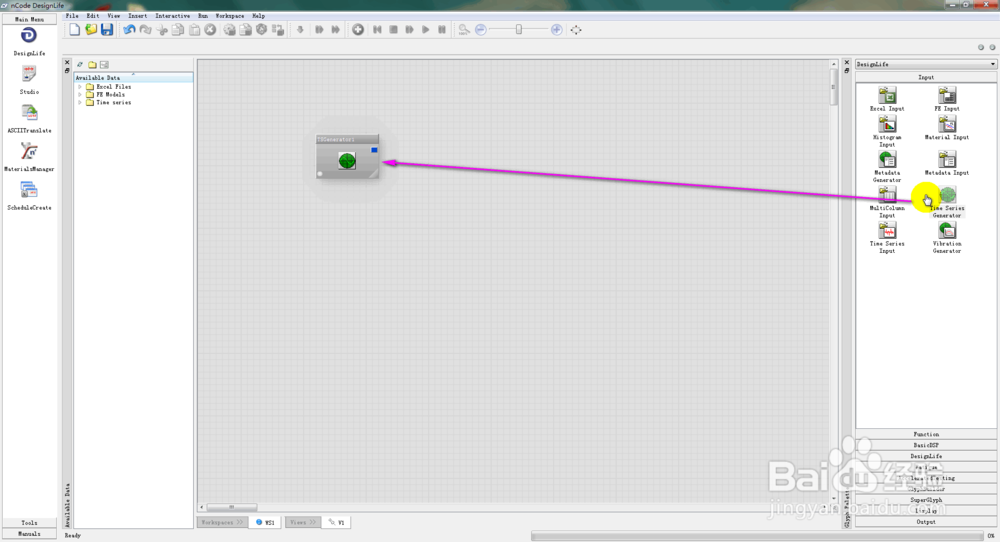Select the Metadata Generator glyph
Image resolution: width=1000 pixels, height=542 pixels.
coord(887,167)
